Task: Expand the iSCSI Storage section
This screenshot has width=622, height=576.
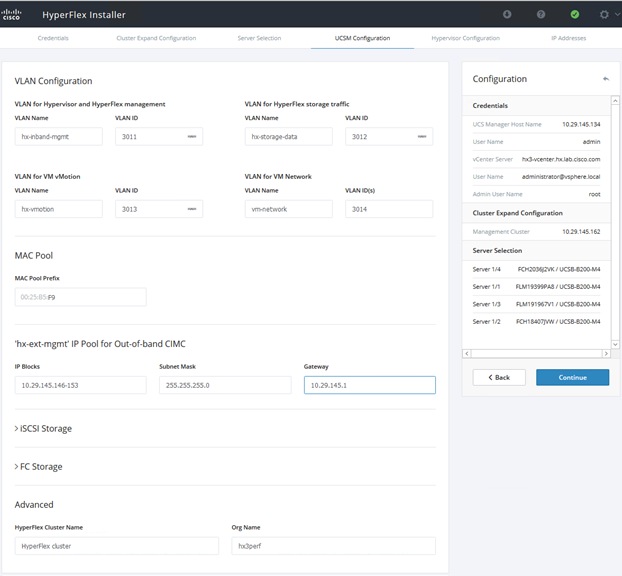Action: pyautogui.click(x=43, y=429)
